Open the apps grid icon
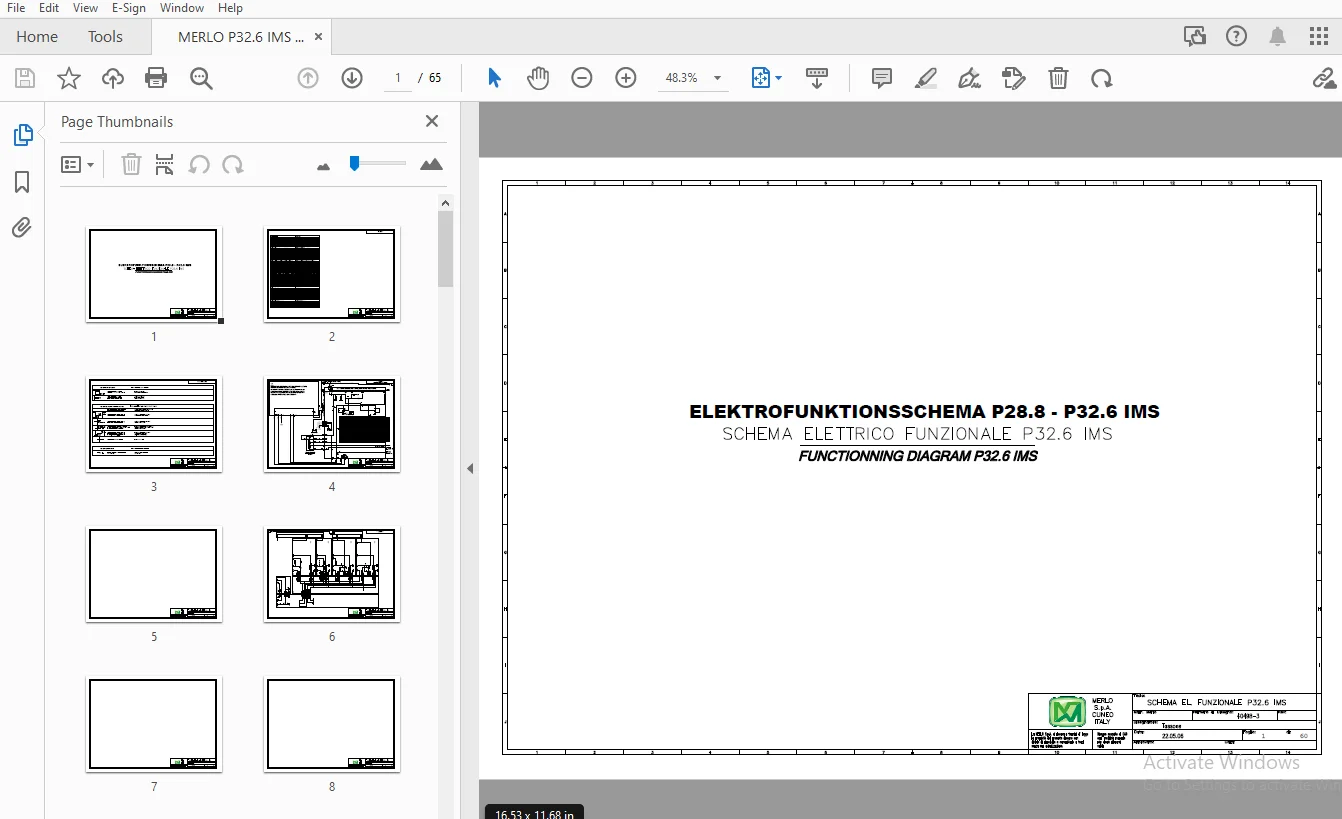 pos(1319,37)
